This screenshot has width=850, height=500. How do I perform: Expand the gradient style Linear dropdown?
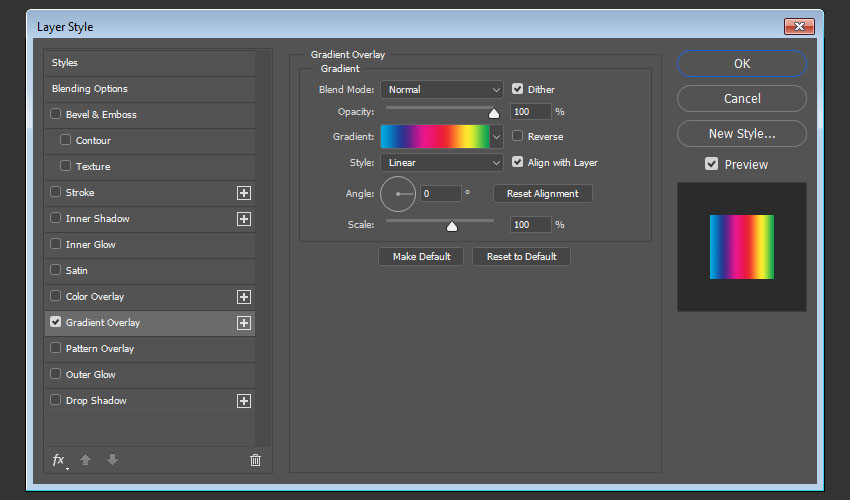point(441,163)
